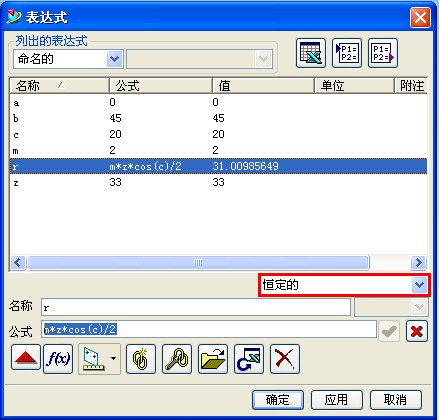Click the horizontal scrollbar thumb

pyautogui.click(x=198, y=263)
